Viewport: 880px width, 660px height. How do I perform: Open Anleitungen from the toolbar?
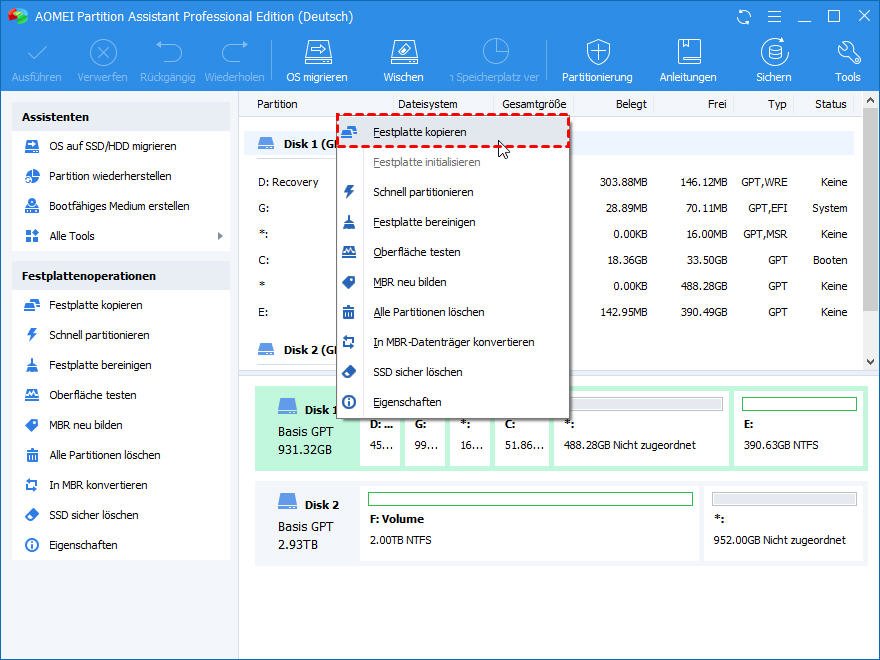(x=688, y=61)
